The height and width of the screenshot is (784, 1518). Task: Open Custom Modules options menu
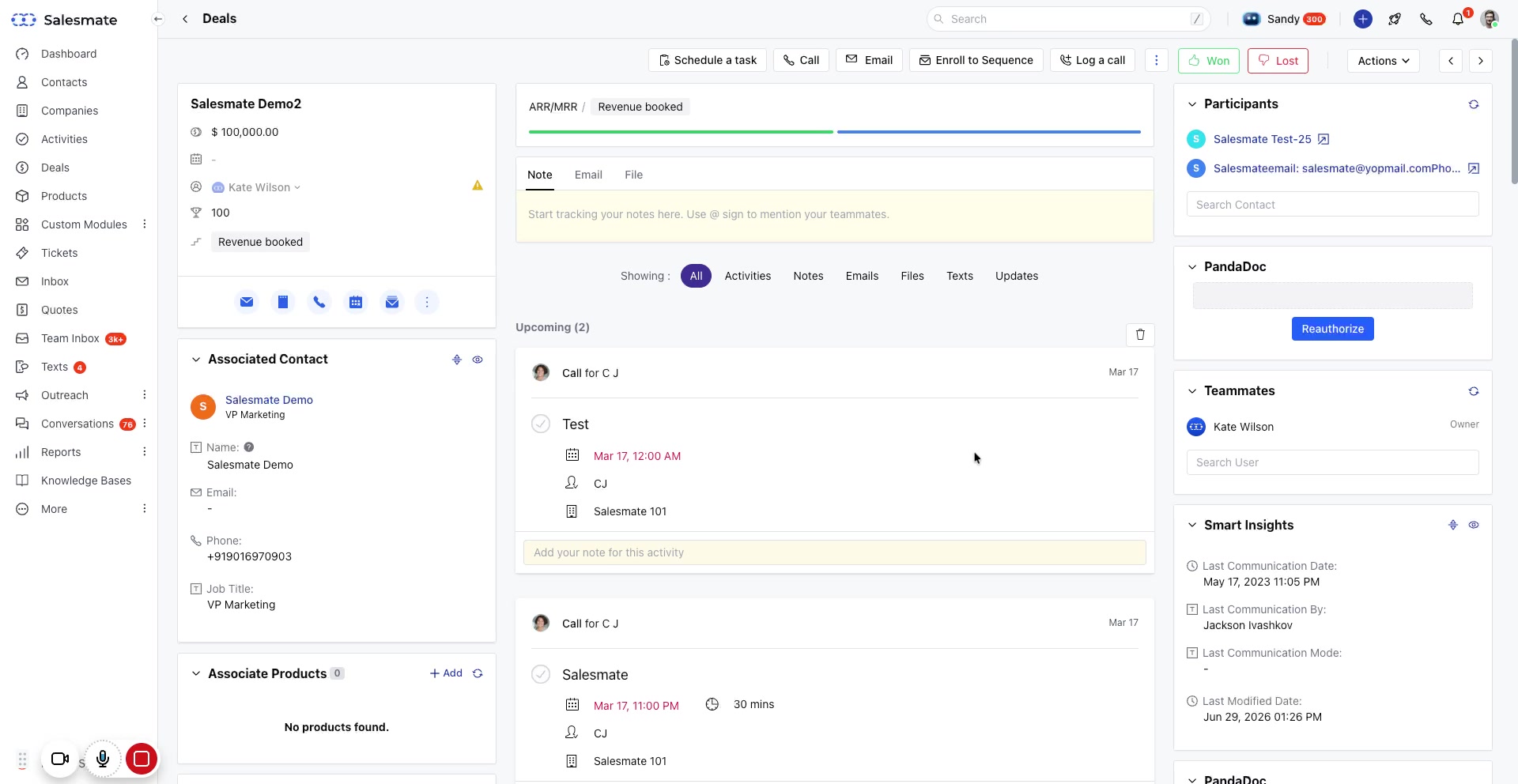click(x=145, y=224)
